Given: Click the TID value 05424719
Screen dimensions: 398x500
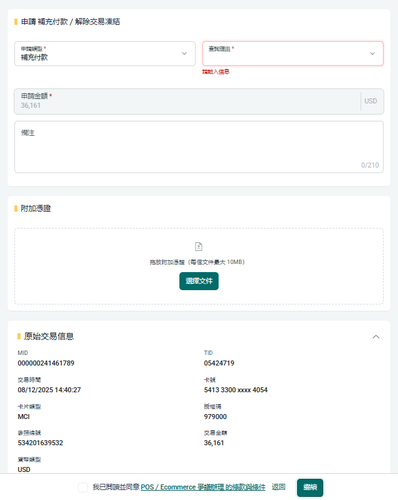Looking at the screenshot, I should pyautogui.click(x=219, y=363).
